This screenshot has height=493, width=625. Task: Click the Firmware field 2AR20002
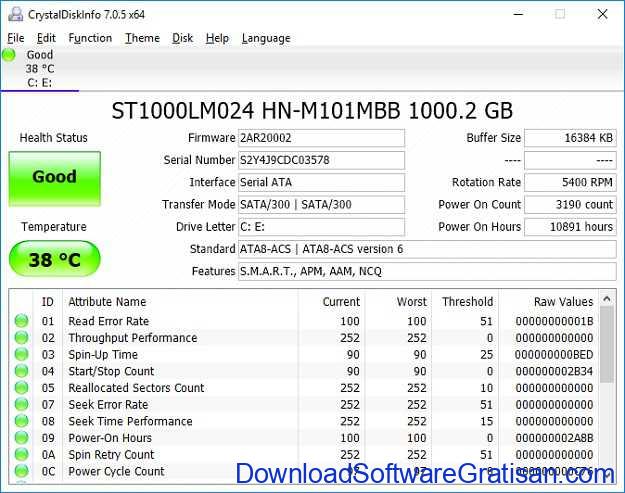tap(321, 138)
